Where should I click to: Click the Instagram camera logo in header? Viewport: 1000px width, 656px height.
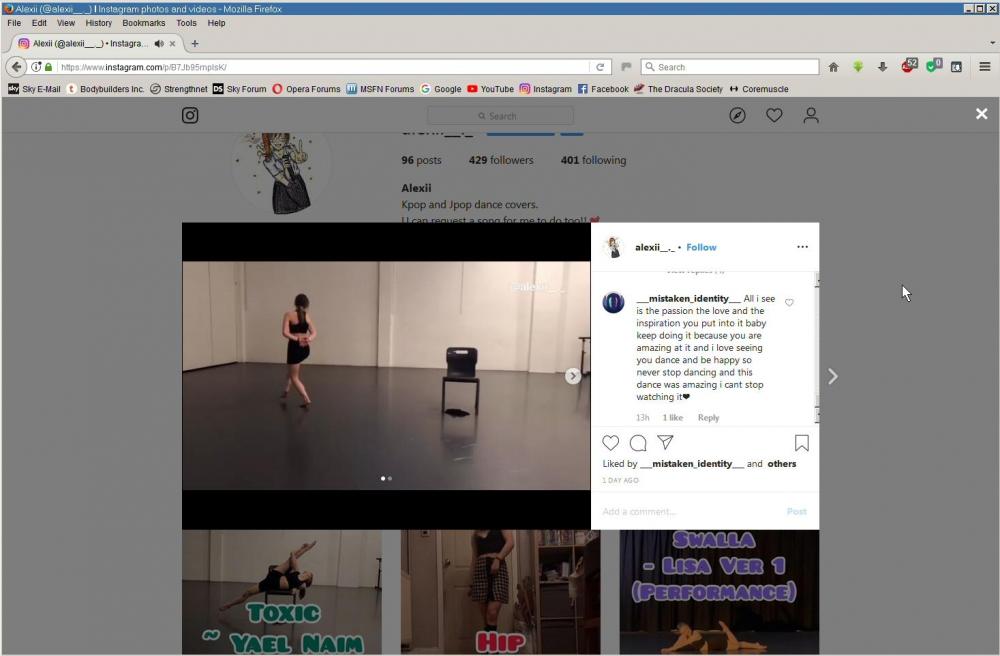(190, 116)
